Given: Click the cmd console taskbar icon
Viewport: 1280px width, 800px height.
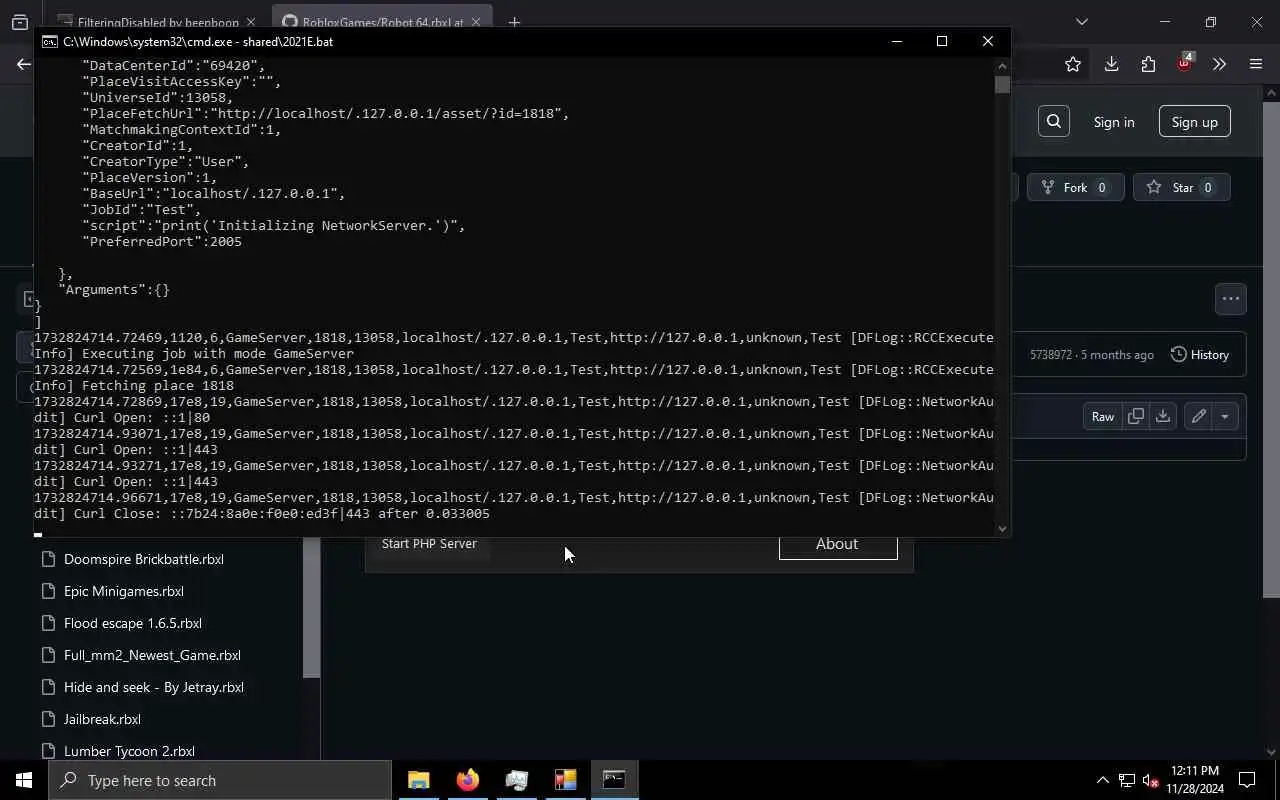Looking at the screenshot, I should [x=614, y=780].
